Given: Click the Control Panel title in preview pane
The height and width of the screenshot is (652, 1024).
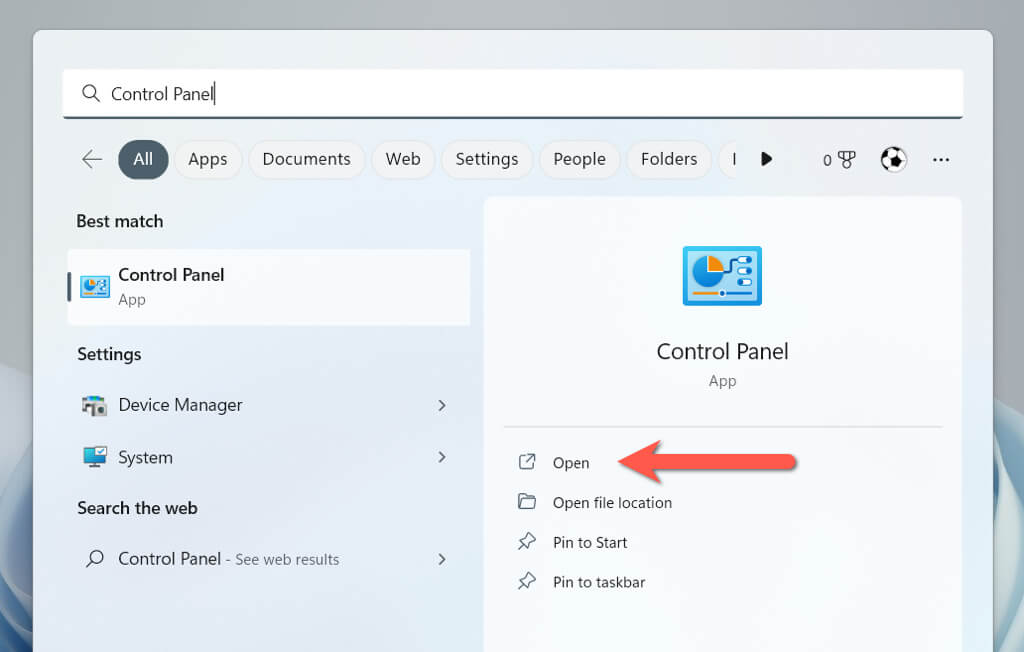Looking at the screenshot, I should tap(722, 351).
